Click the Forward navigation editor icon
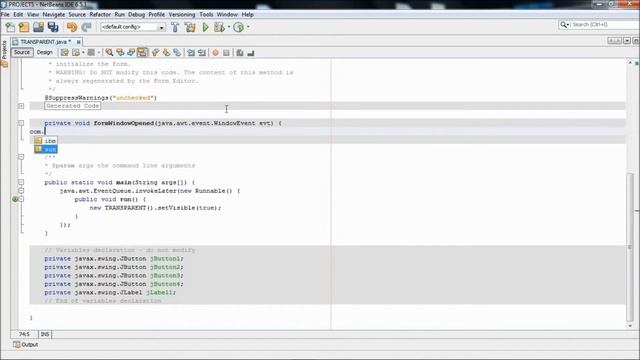Image resolution: width=640 pixels, height=360 pixels. click(91, 53)
